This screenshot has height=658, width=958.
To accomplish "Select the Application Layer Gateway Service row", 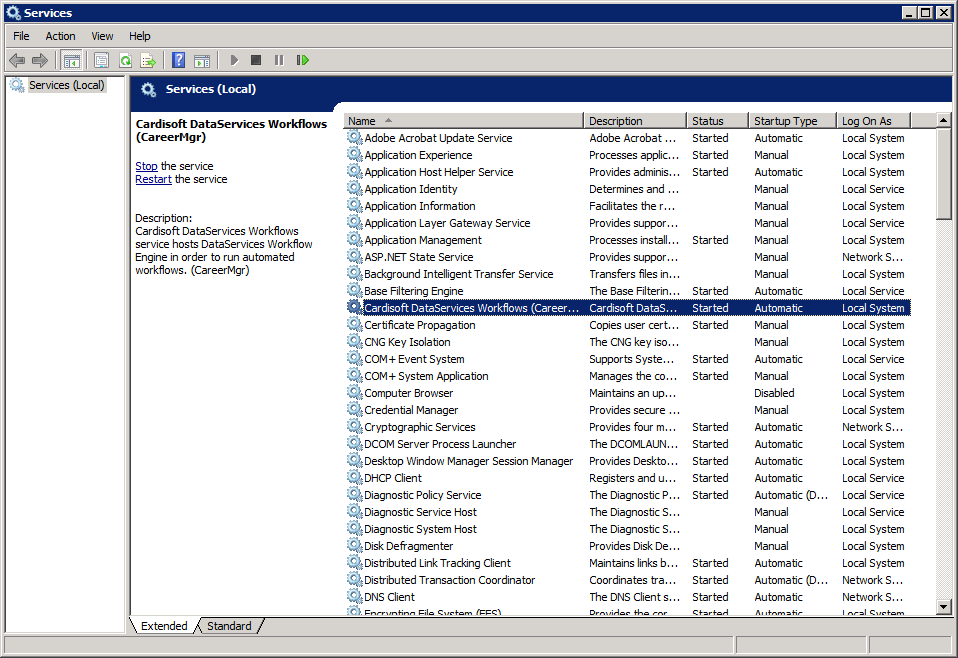I will 628,223.
